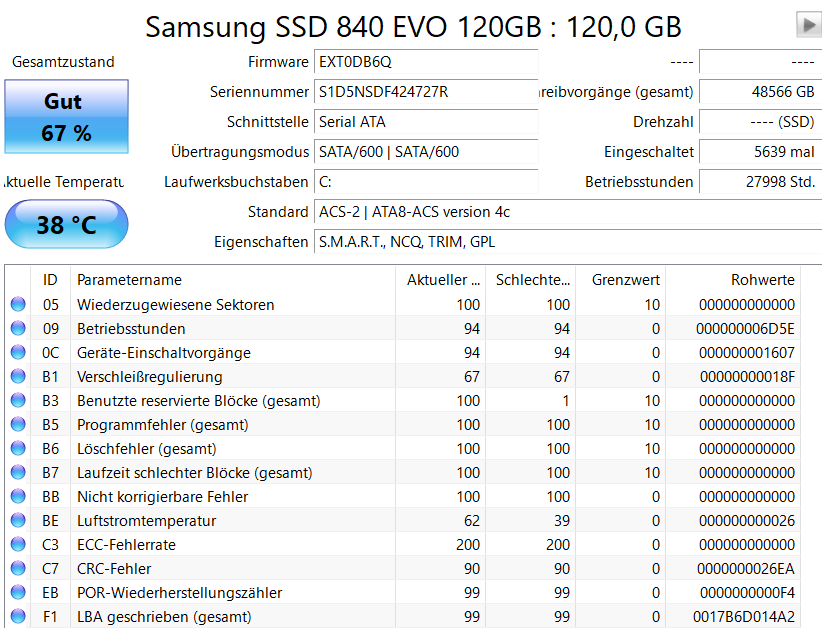Click status orb for Löschfehler (gesamt) row

click(18, 448)
